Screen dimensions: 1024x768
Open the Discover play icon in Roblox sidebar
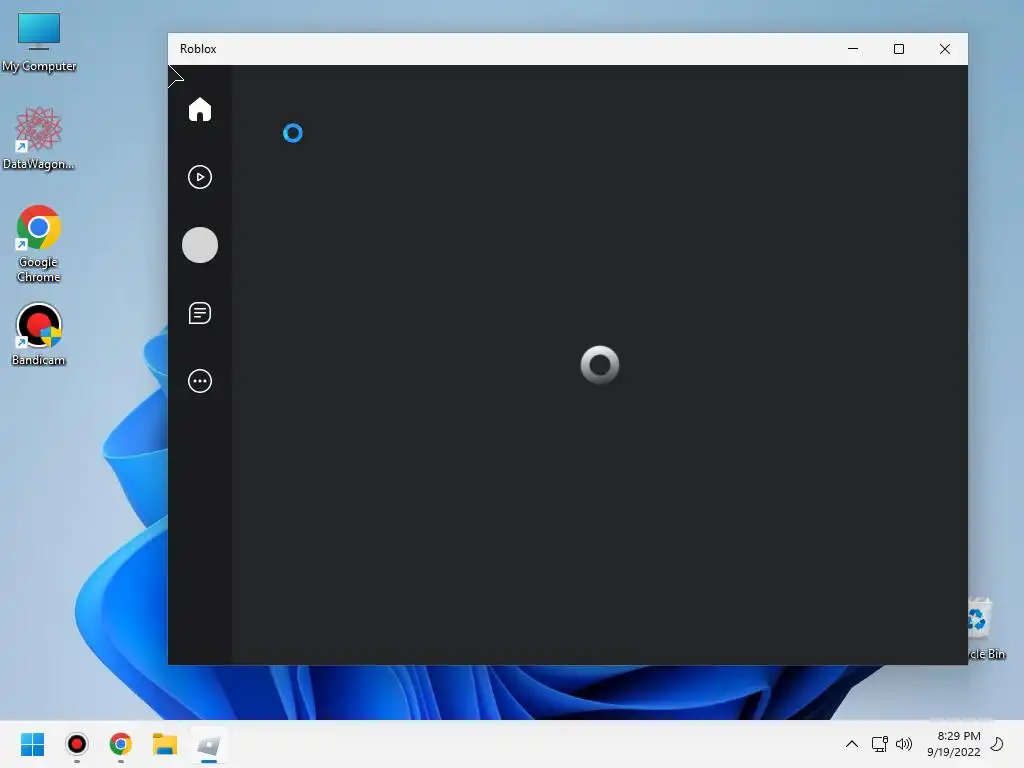click(x=200, y=177)
